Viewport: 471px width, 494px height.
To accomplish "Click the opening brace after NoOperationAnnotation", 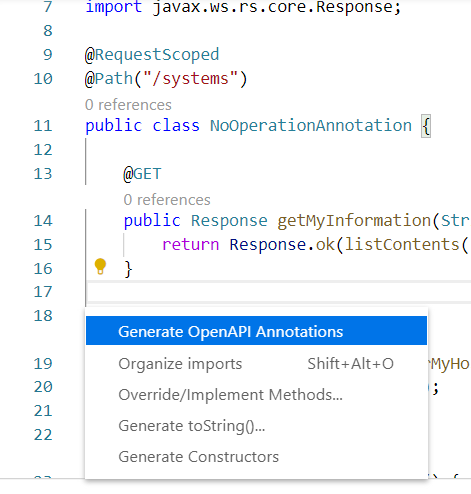I will 426,126.
